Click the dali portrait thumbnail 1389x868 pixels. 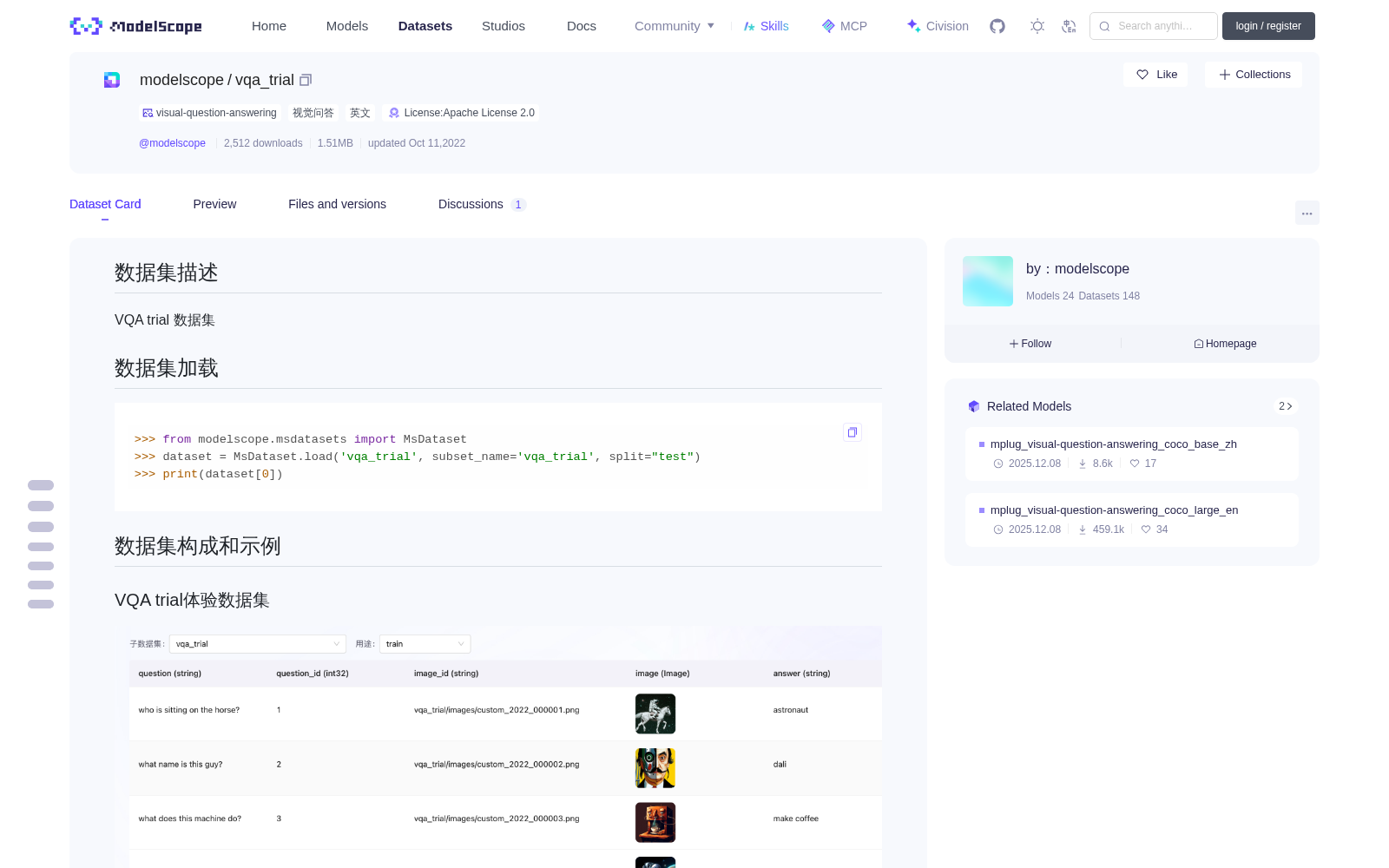coord(655,768)
